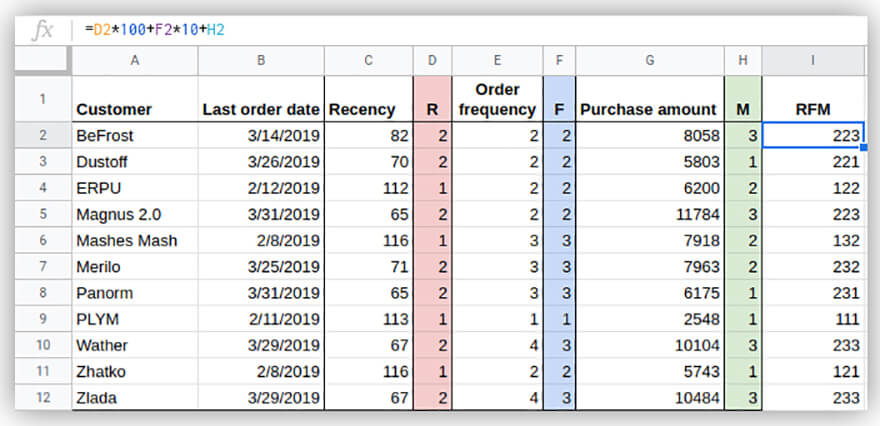Select row 1 header
The height and width of the screenshot is (426, 880).
coord(43,99)
